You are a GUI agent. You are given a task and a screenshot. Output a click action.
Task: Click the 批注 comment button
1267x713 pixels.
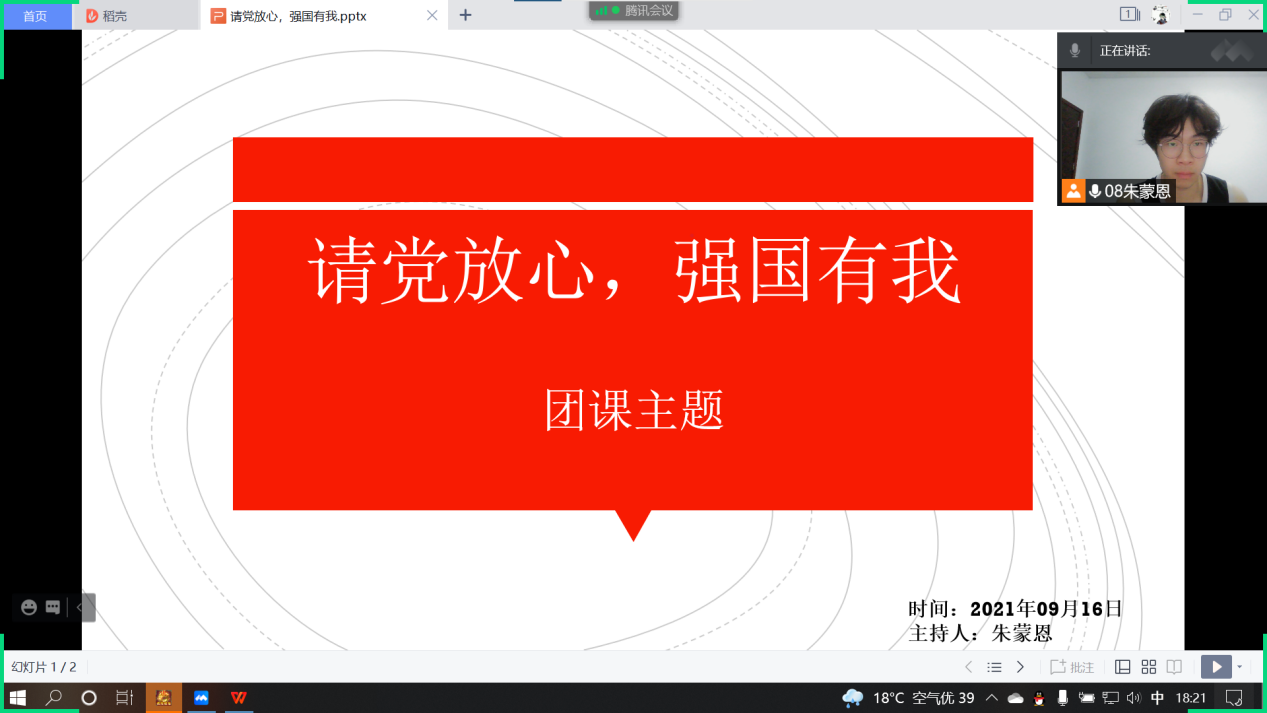pos(1072,667)
